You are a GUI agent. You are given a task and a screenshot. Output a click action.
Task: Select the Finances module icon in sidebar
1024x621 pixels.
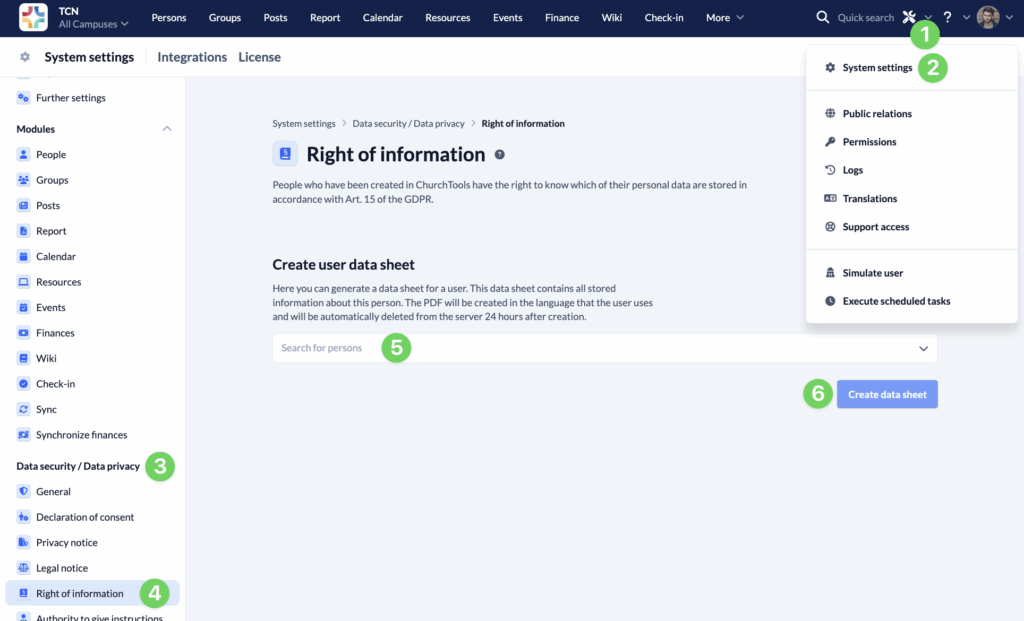22,332
